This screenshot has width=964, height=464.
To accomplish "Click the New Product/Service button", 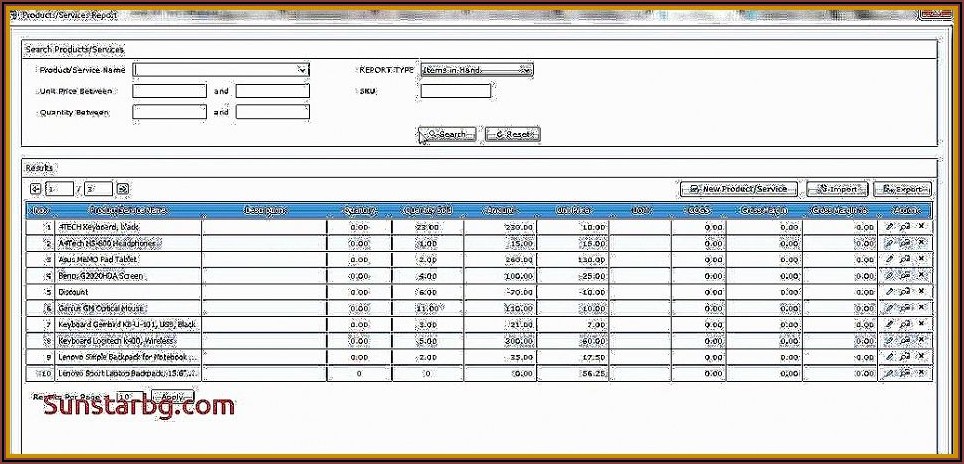I will click(738, 189).
